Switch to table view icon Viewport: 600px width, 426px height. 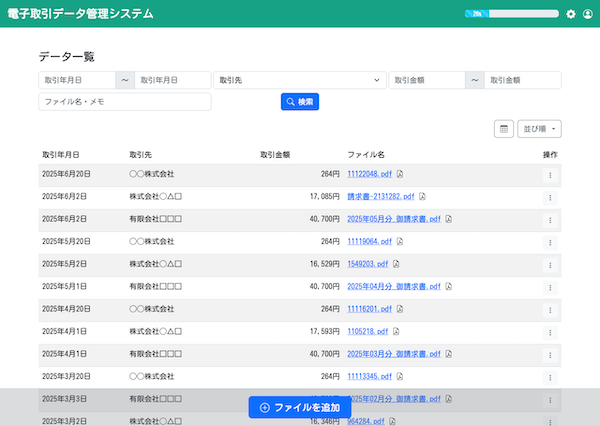click(504, 129)
